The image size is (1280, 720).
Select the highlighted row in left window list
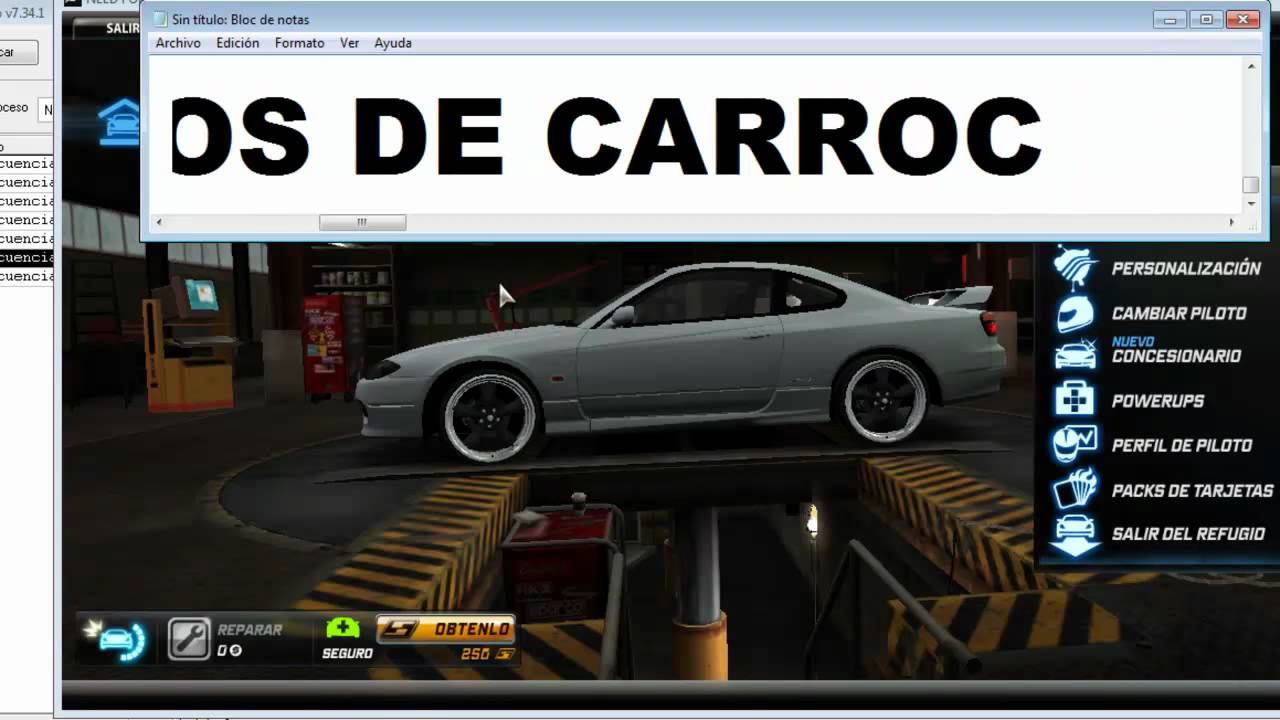[x=27, y=257]
